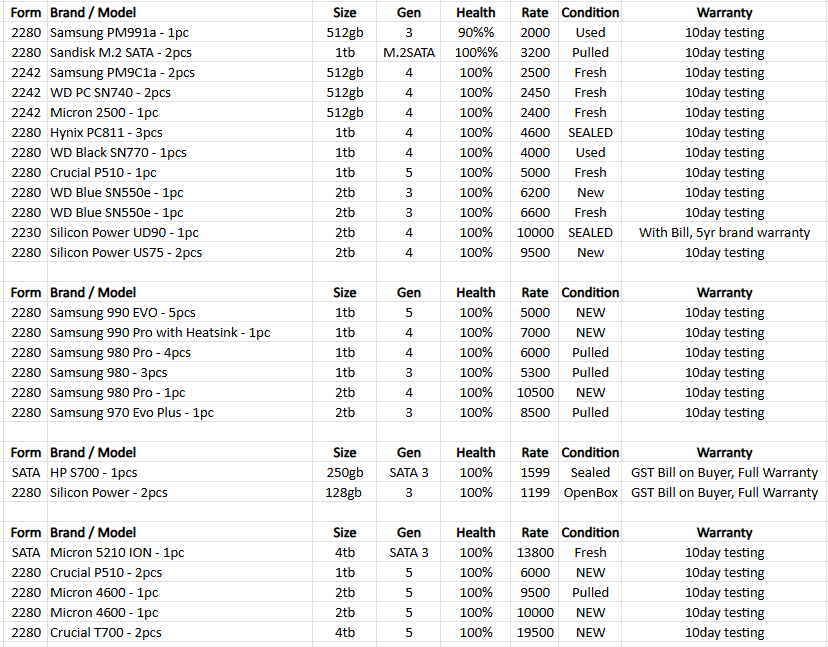
Task: Click the HP S700 - 1pcs cell
Action: tap(93, 472)
